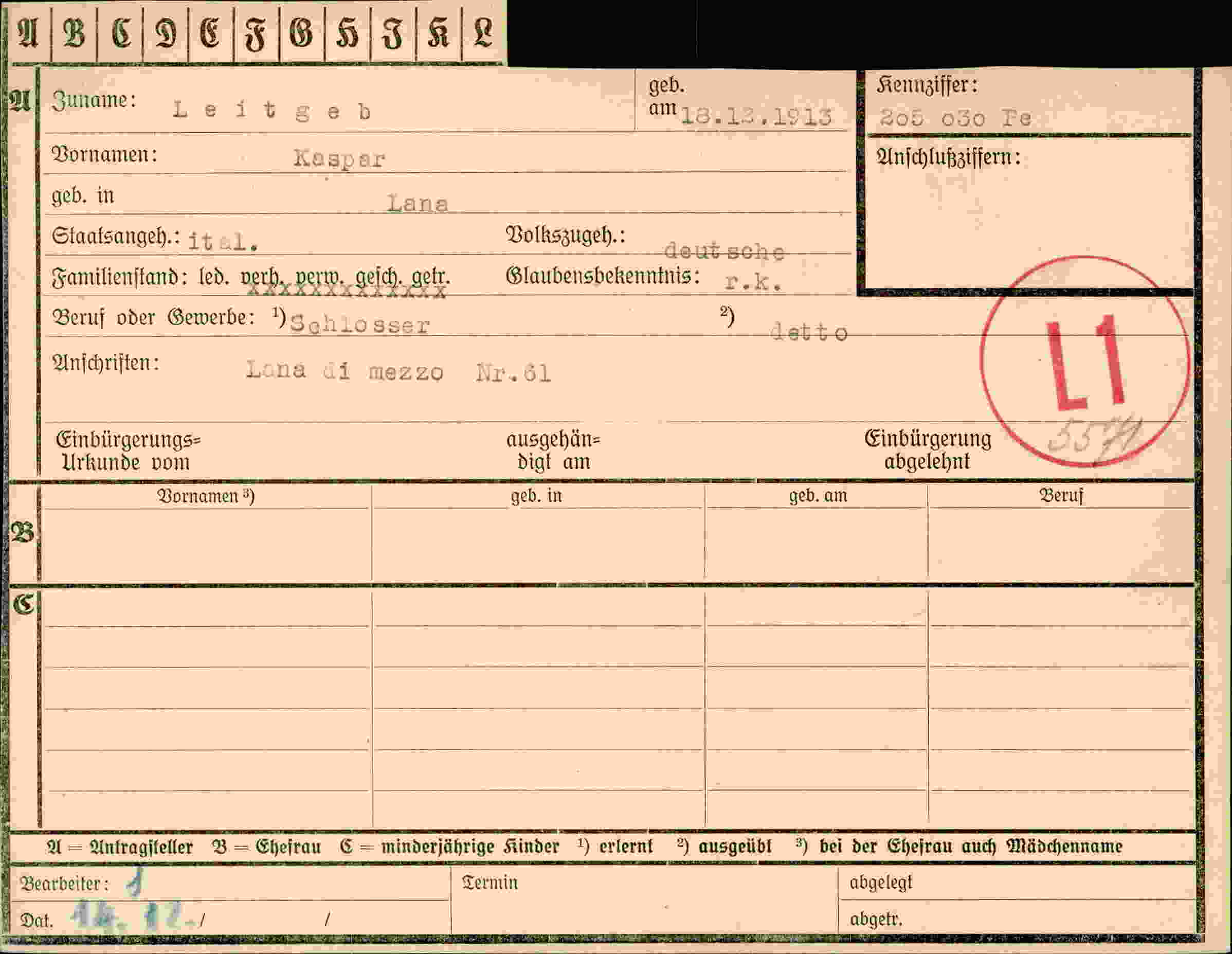1232x954 pixels.
Task: Click the "geb. am" column header in section B
Action: click(818, 496)
